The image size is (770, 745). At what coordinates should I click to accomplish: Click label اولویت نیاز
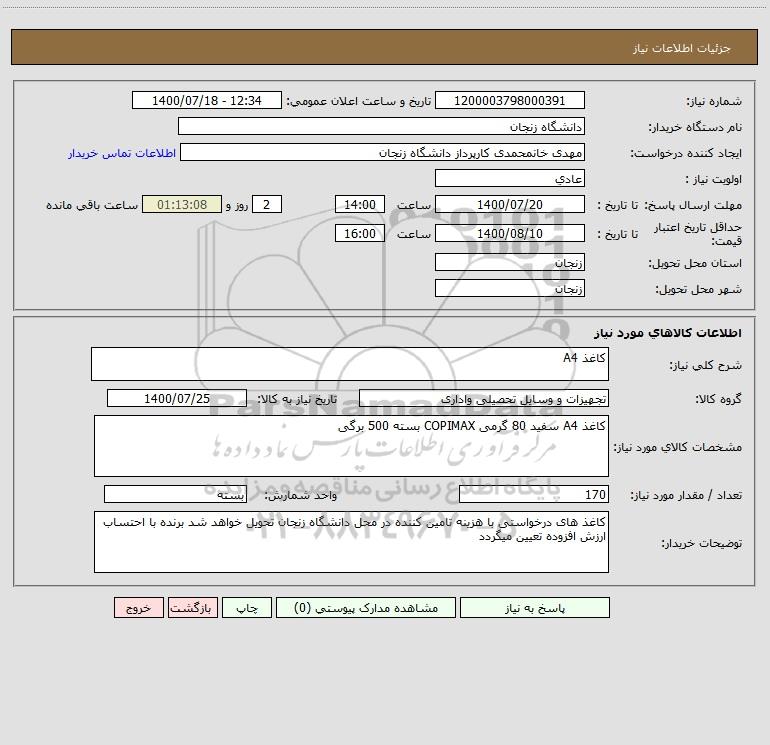click(x=714, y=179)
